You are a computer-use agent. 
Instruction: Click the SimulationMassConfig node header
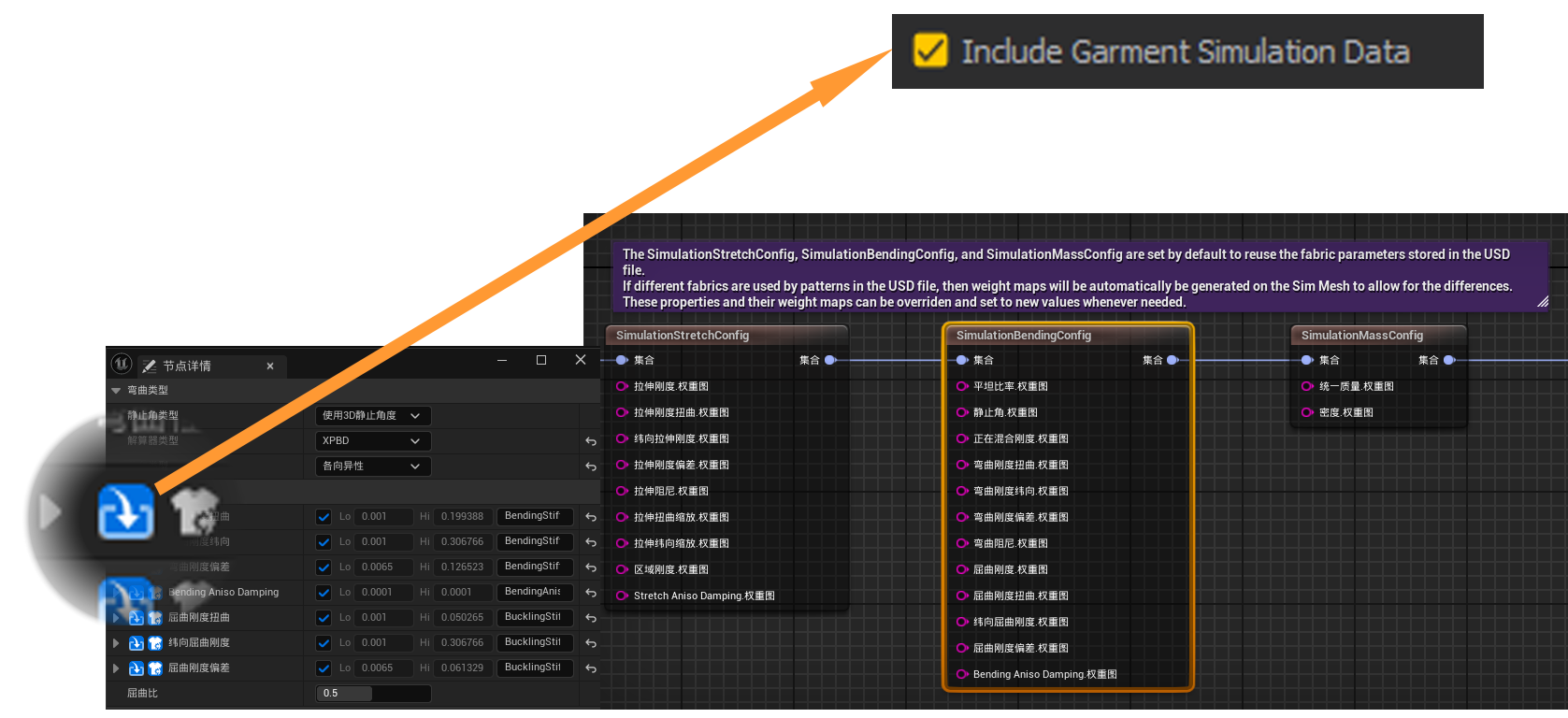(x=1362, y=336)
